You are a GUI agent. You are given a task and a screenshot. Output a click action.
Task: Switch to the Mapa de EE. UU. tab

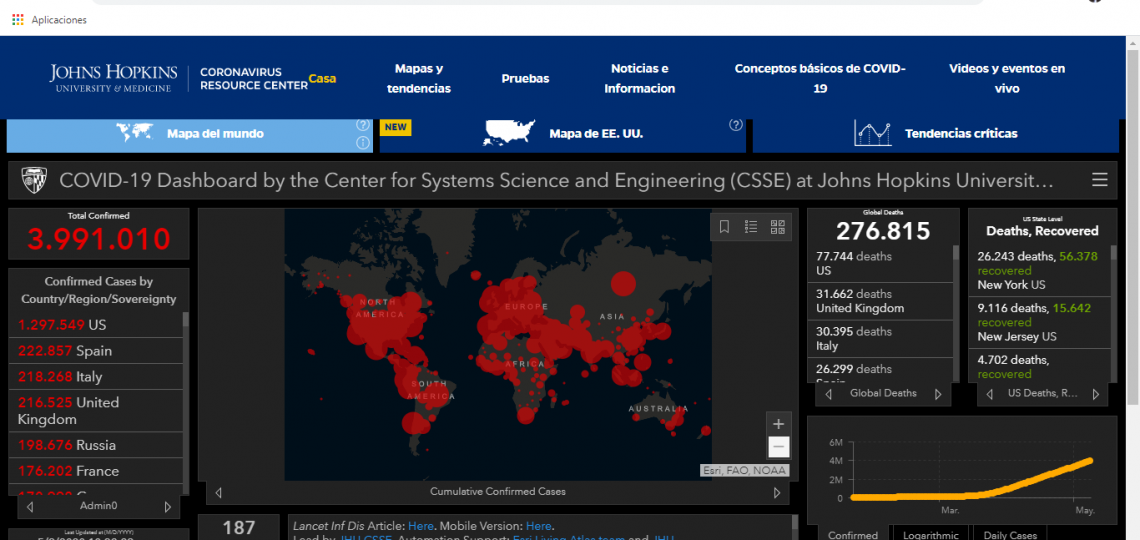click(563, 135)
